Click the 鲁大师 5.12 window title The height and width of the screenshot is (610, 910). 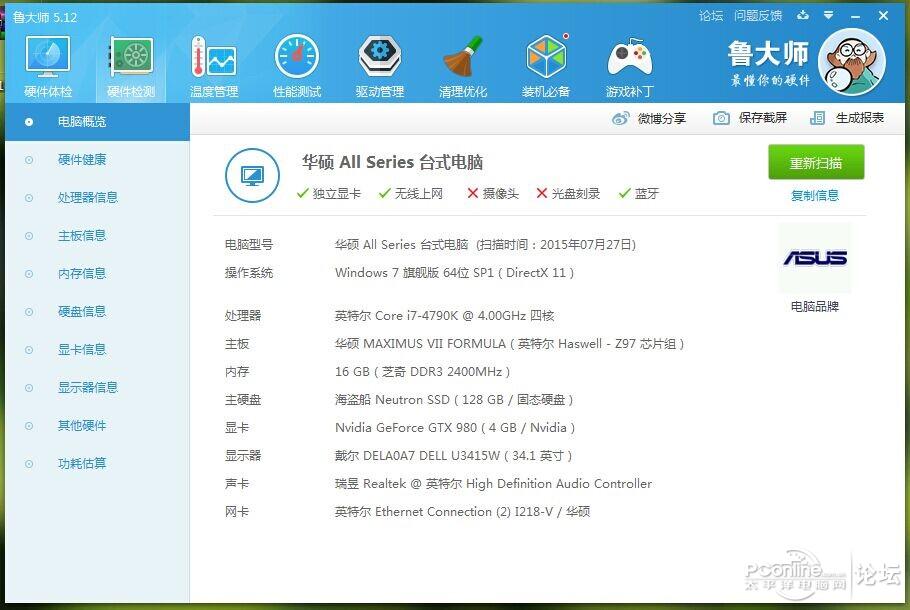coord(45,17)
